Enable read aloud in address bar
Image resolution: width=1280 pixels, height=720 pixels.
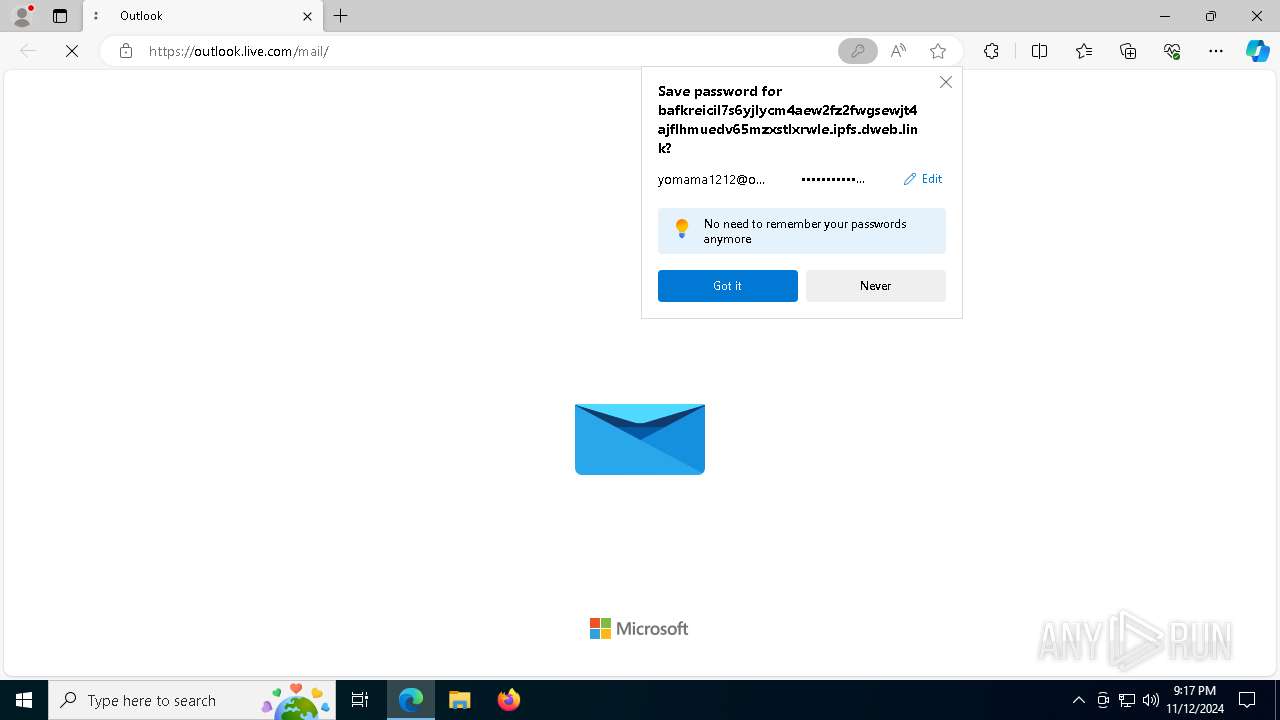898,51
